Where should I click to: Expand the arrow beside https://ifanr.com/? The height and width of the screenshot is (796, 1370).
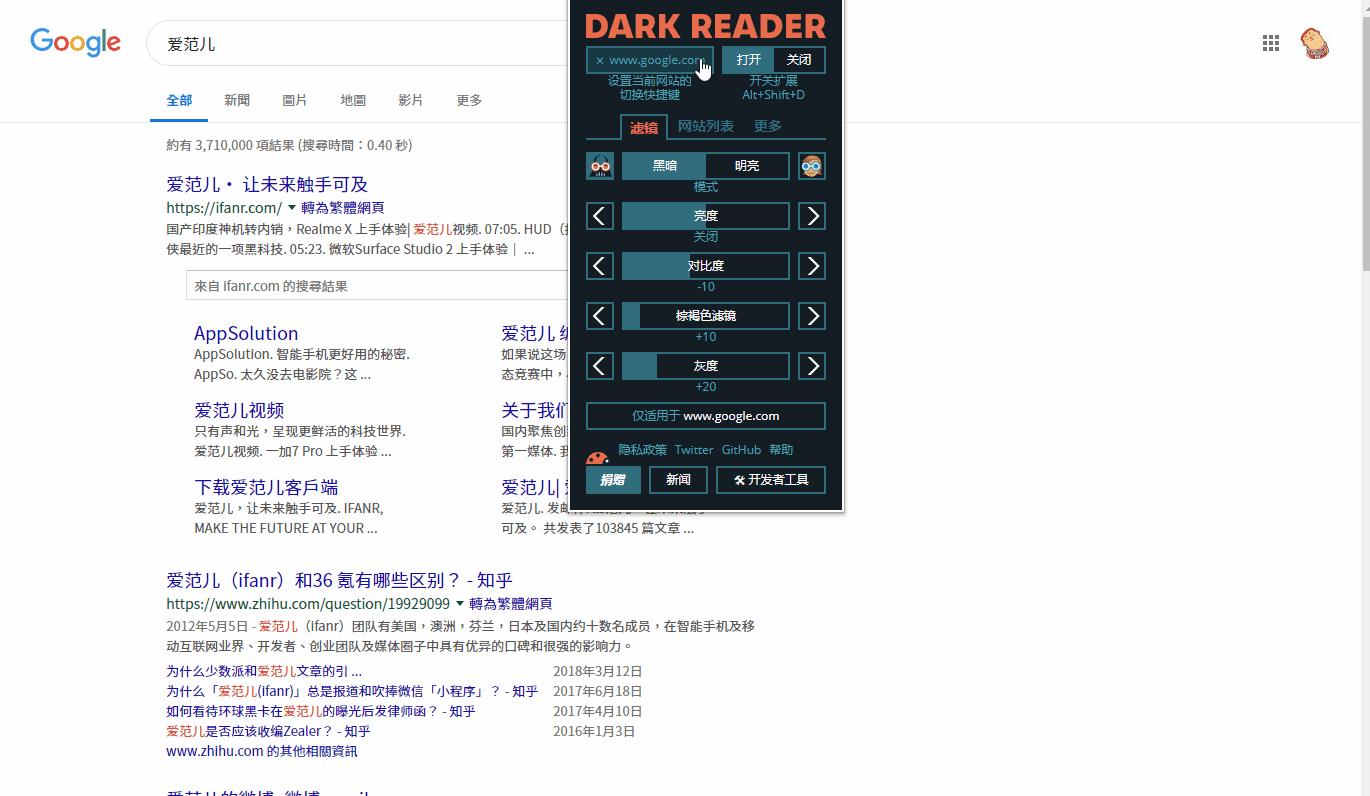tap(292, 208)
